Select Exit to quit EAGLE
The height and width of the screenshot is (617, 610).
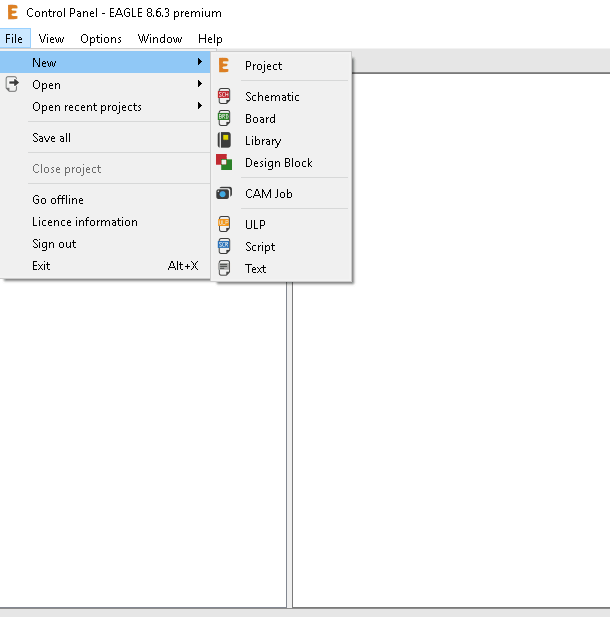pos(105,266)
